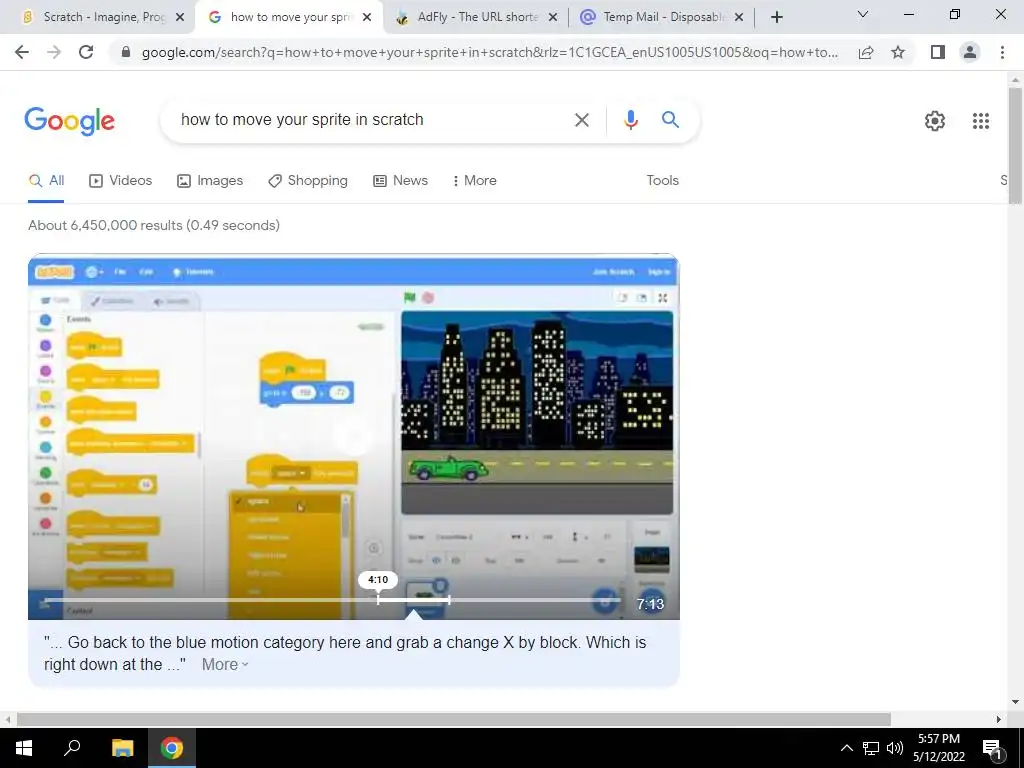Play the featured Scratch video thumbnail
1024x768 pixels.
pyautogui.click(x=353, y=437)
